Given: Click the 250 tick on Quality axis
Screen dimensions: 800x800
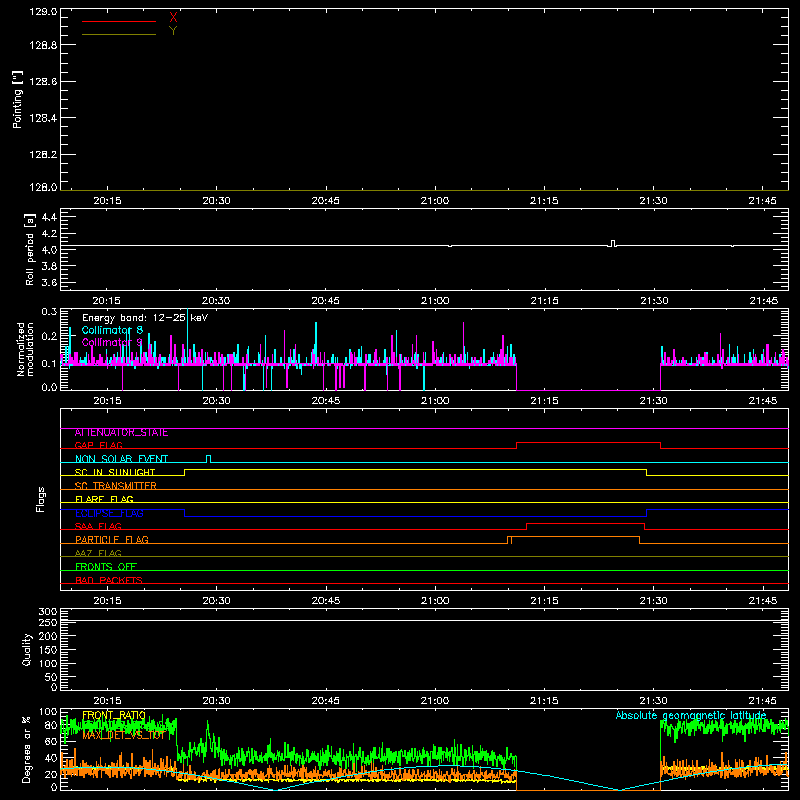Looking at the screenshot, I should pyautogui.click(x=47, y=622).
